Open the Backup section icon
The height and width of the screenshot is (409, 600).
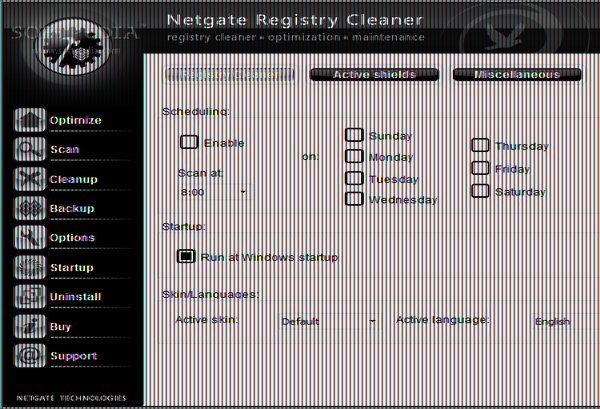click(x=30, y=208)
